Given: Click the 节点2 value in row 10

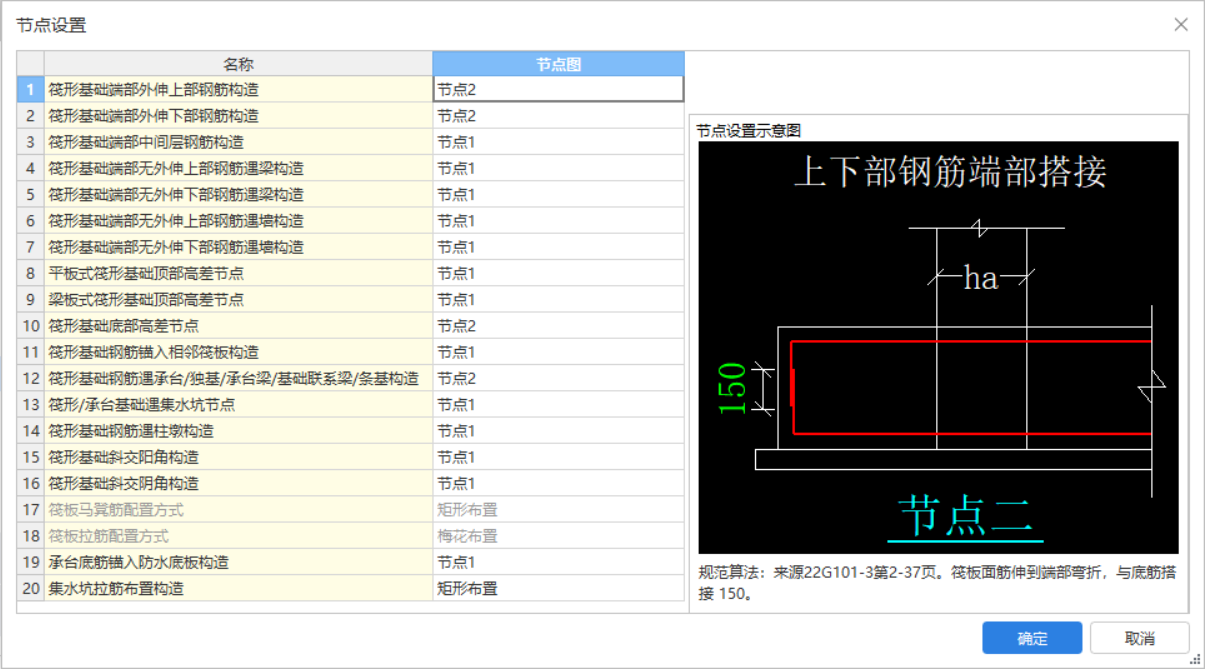Looking at the screenshot, I should coord(559,326).
